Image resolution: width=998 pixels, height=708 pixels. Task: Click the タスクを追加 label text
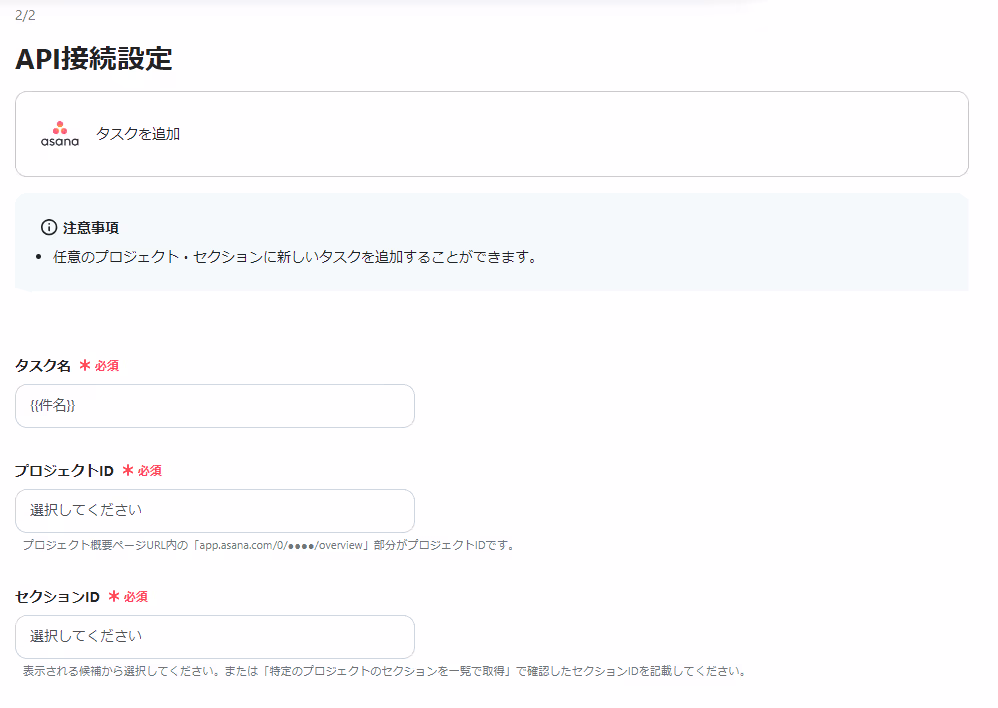click(x=138, y=134)
